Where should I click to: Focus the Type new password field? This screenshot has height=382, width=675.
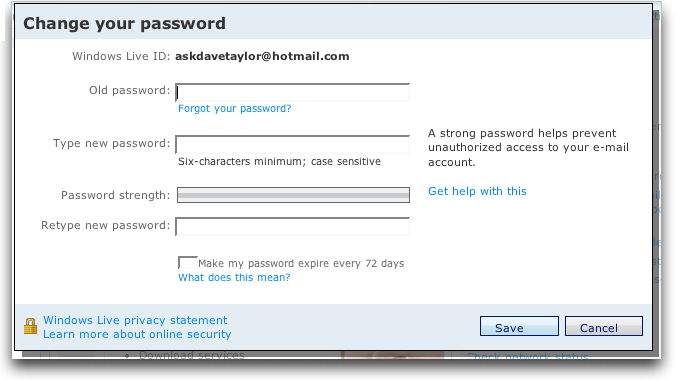(x=293, y=145)
